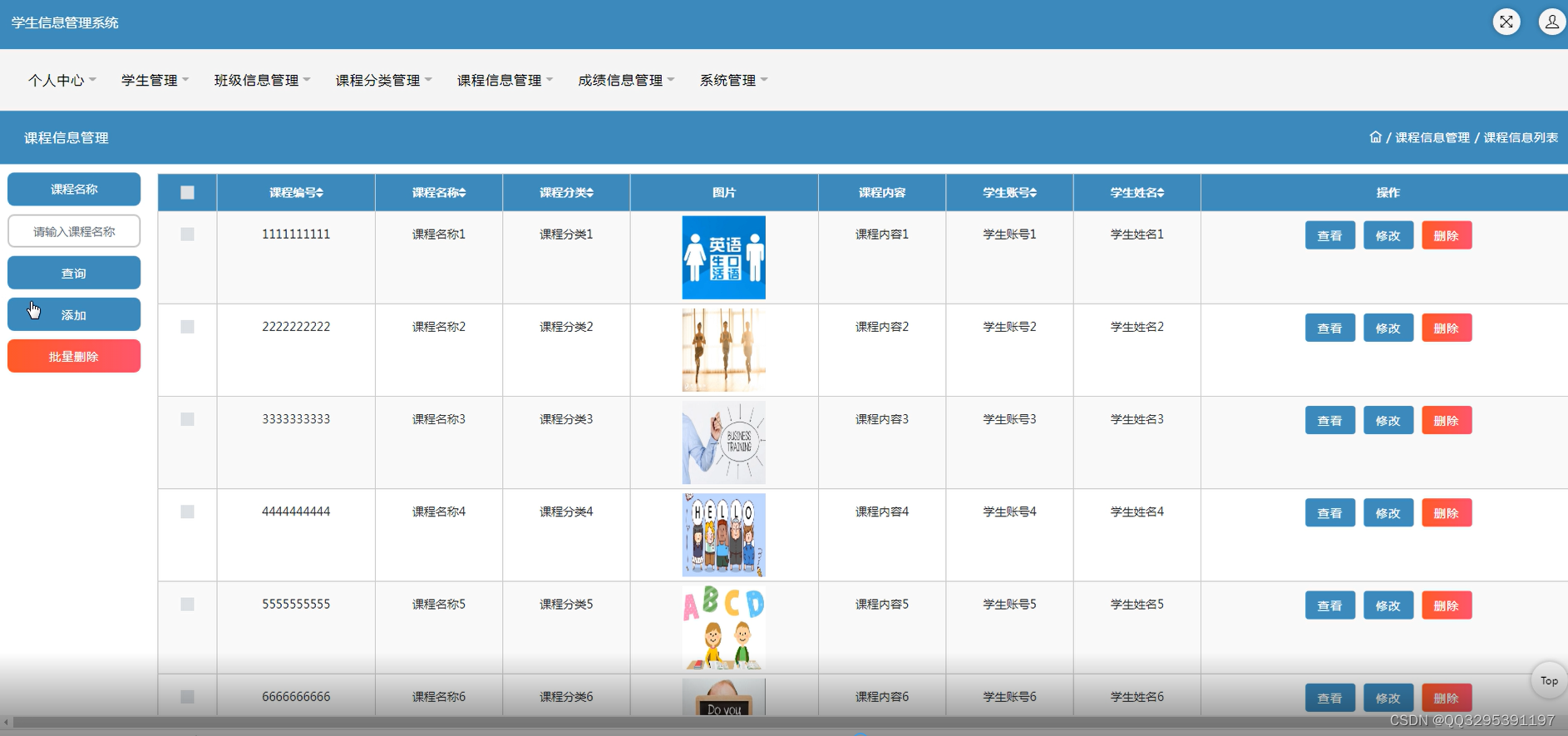Click 查看 for 课程名称6 row

1329,698
